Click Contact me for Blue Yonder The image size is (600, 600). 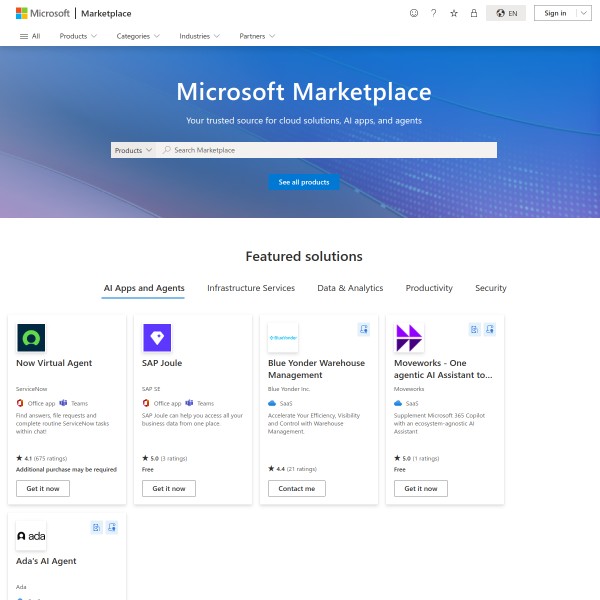pos(297,489)
